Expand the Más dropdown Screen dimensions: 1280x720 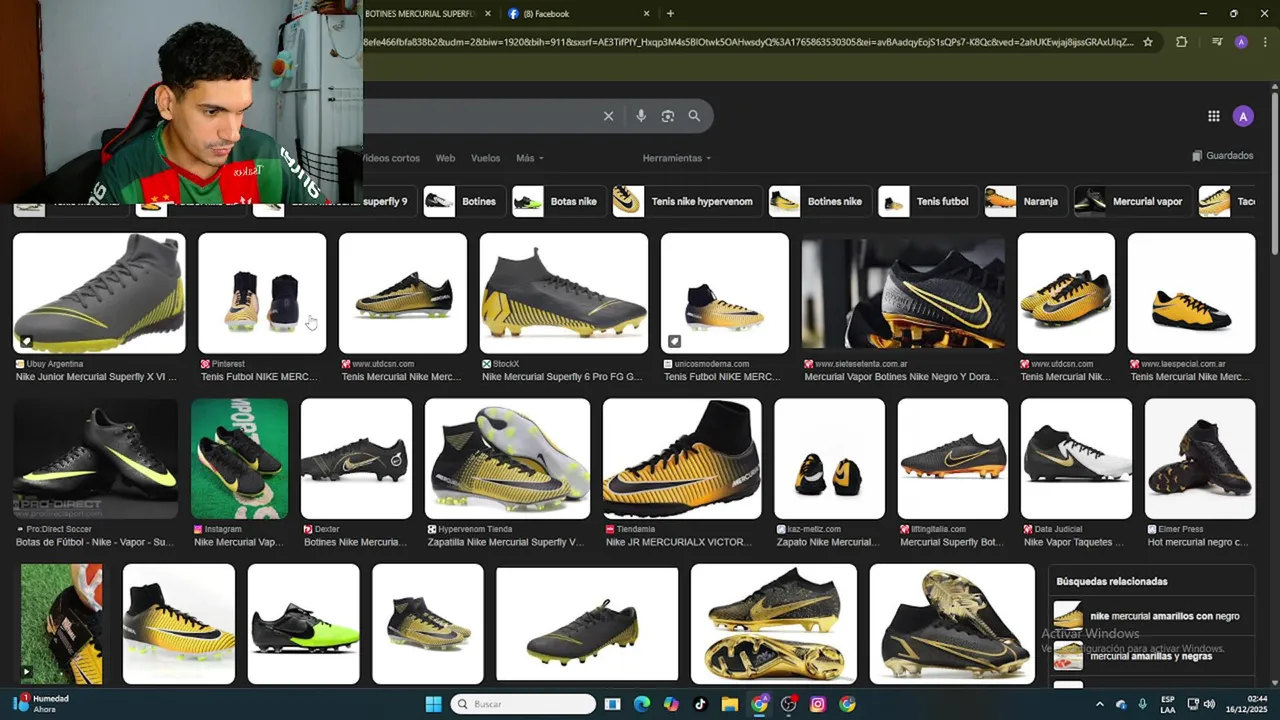pos(529,158)
